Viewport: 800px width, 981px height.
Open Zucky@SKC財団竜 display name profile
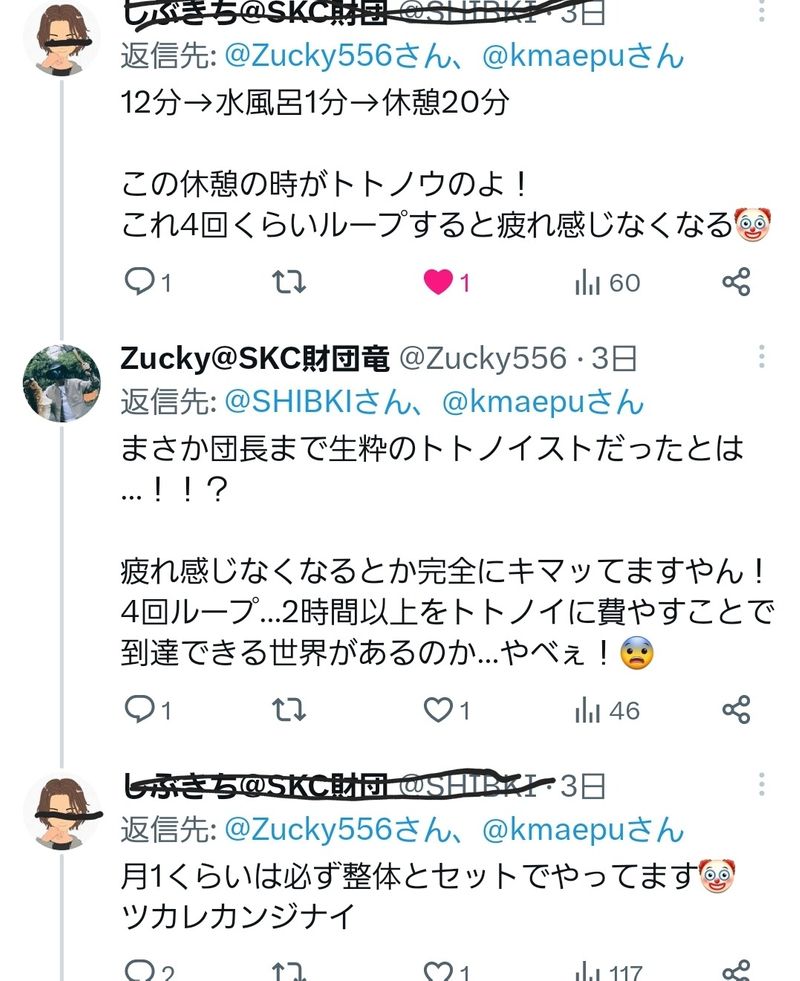pos(255,357)
